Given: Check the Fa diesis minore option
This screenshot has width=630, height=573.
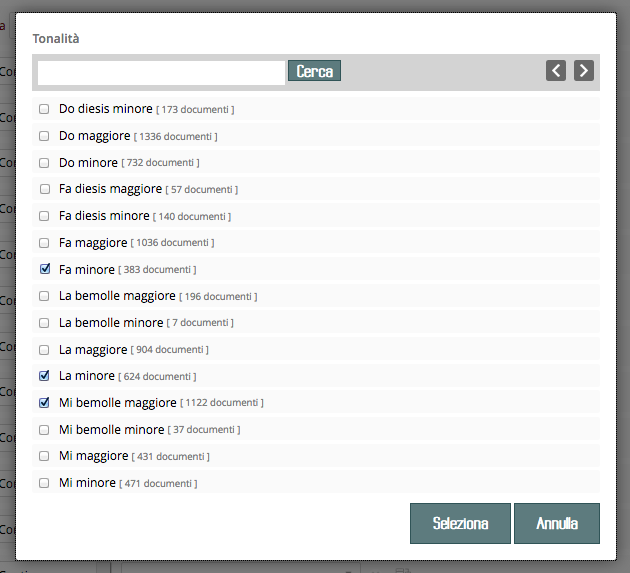Looking at the screenshot, I should pyautogui.click(x=44, y=216).
